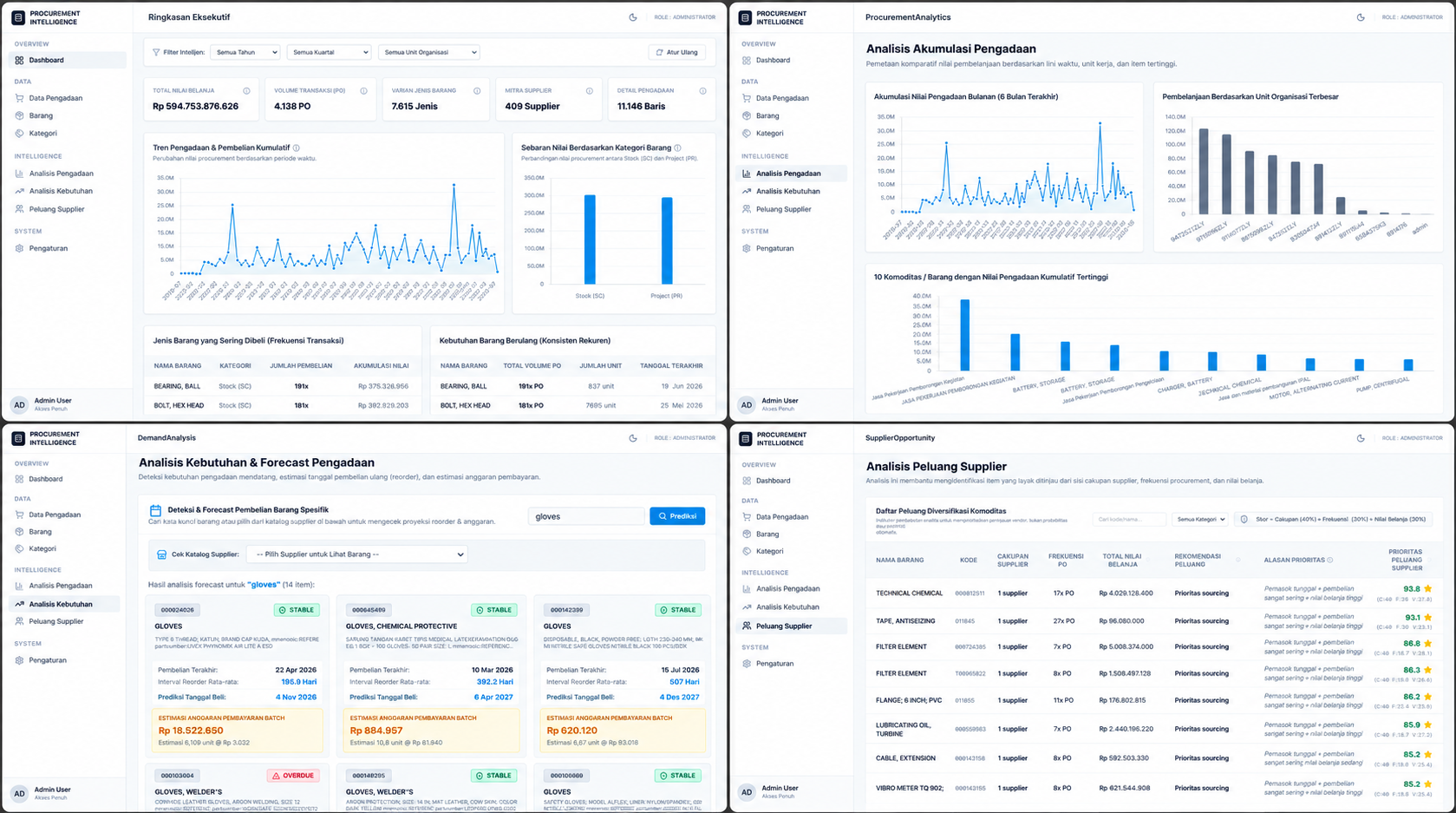Click the AD avatar in the DemandAnalysis window

19,793
